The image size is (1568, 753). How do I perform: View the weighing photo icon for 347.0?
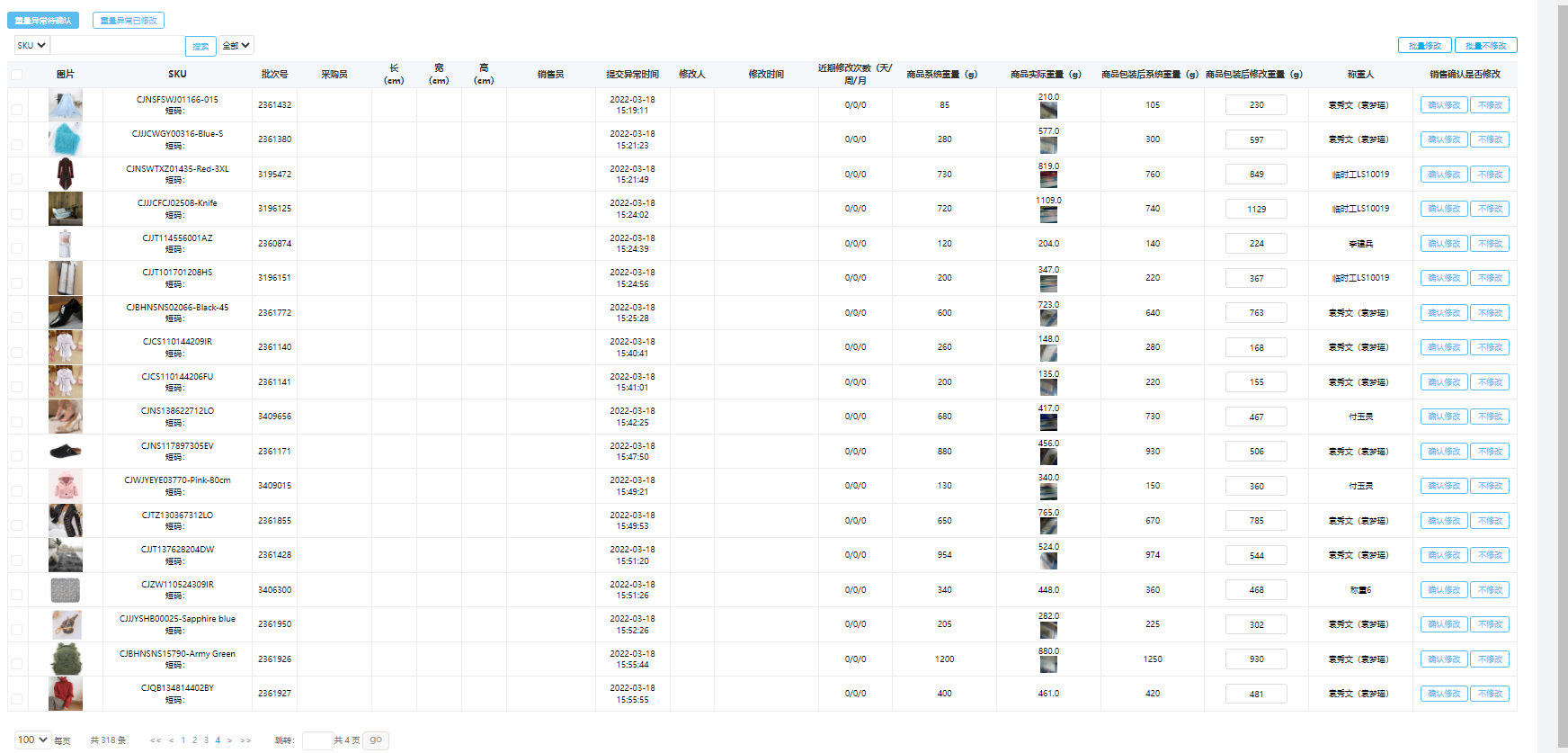coord(1048,283)
